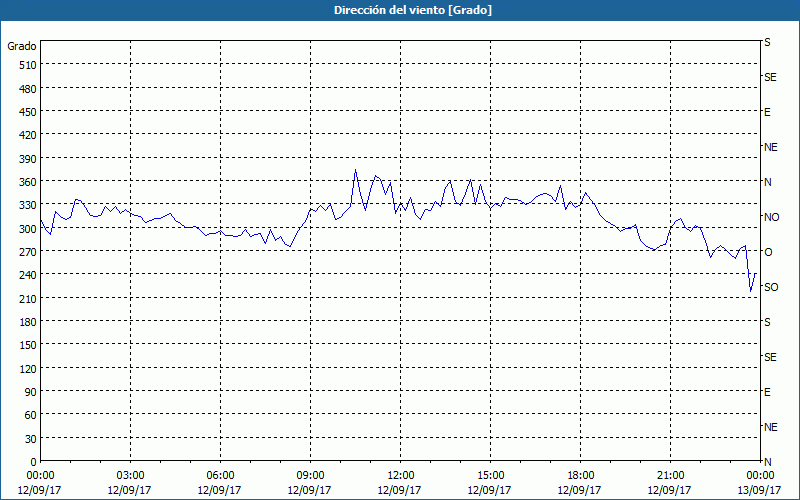
Task: Click the 15:00 time label on the x-axis
Action: pyautogui.click(x=490, y=475)
